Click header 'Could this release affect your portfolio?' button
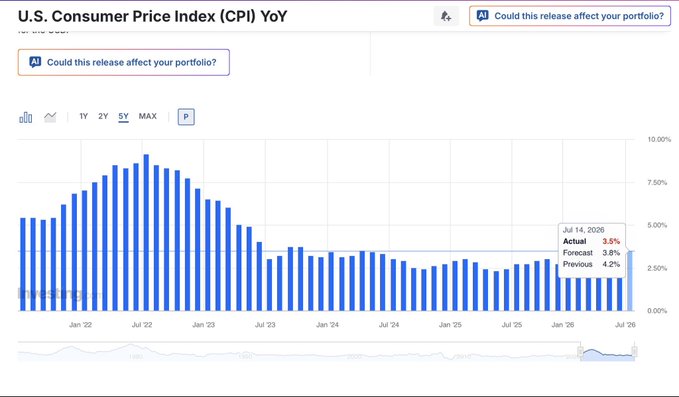 point(570,16)
